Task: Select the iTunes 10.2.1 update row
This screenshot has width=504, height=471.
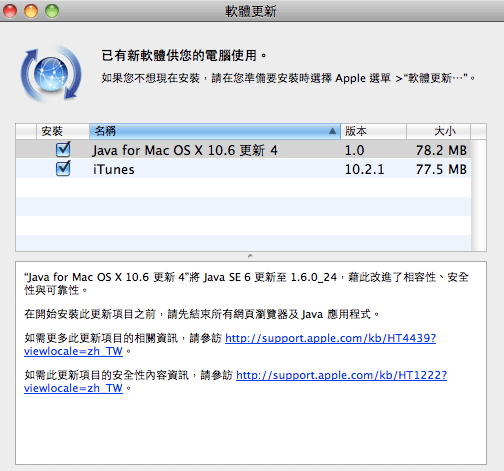Action: [243, 169]
